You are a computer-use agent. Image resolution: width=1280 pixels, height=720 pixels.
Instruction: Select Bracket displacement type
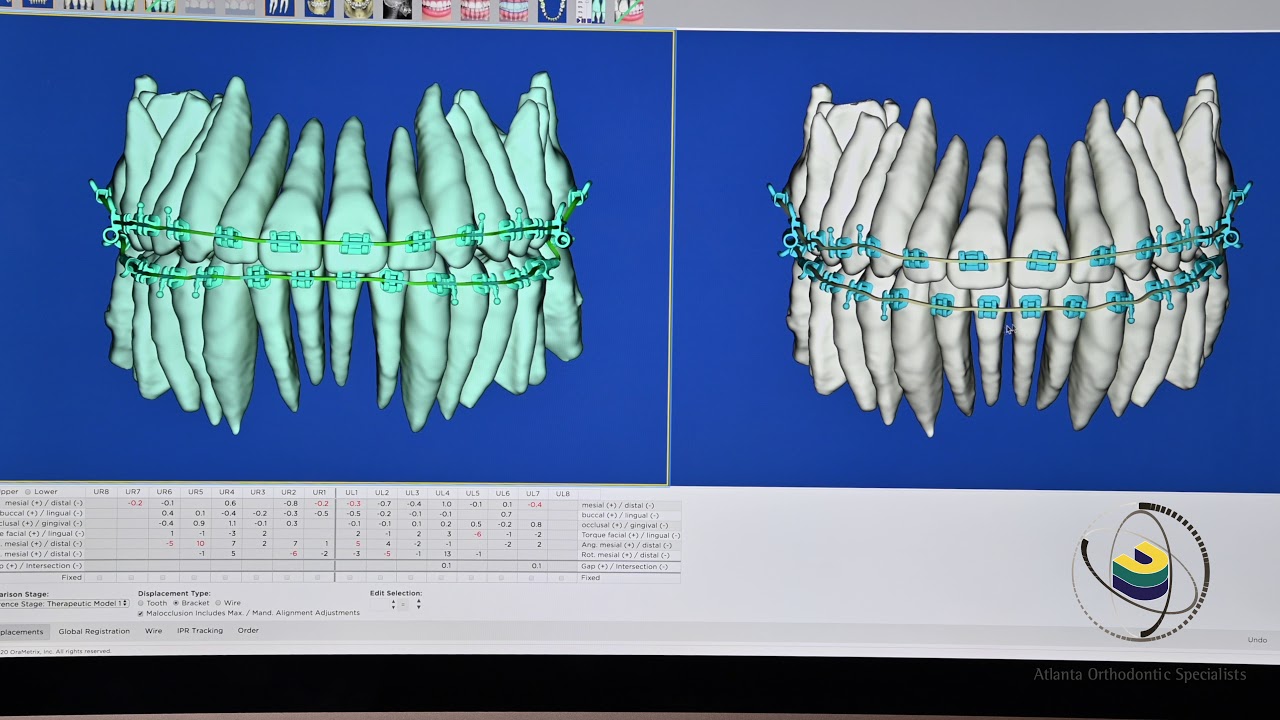[x=176, y=603]
